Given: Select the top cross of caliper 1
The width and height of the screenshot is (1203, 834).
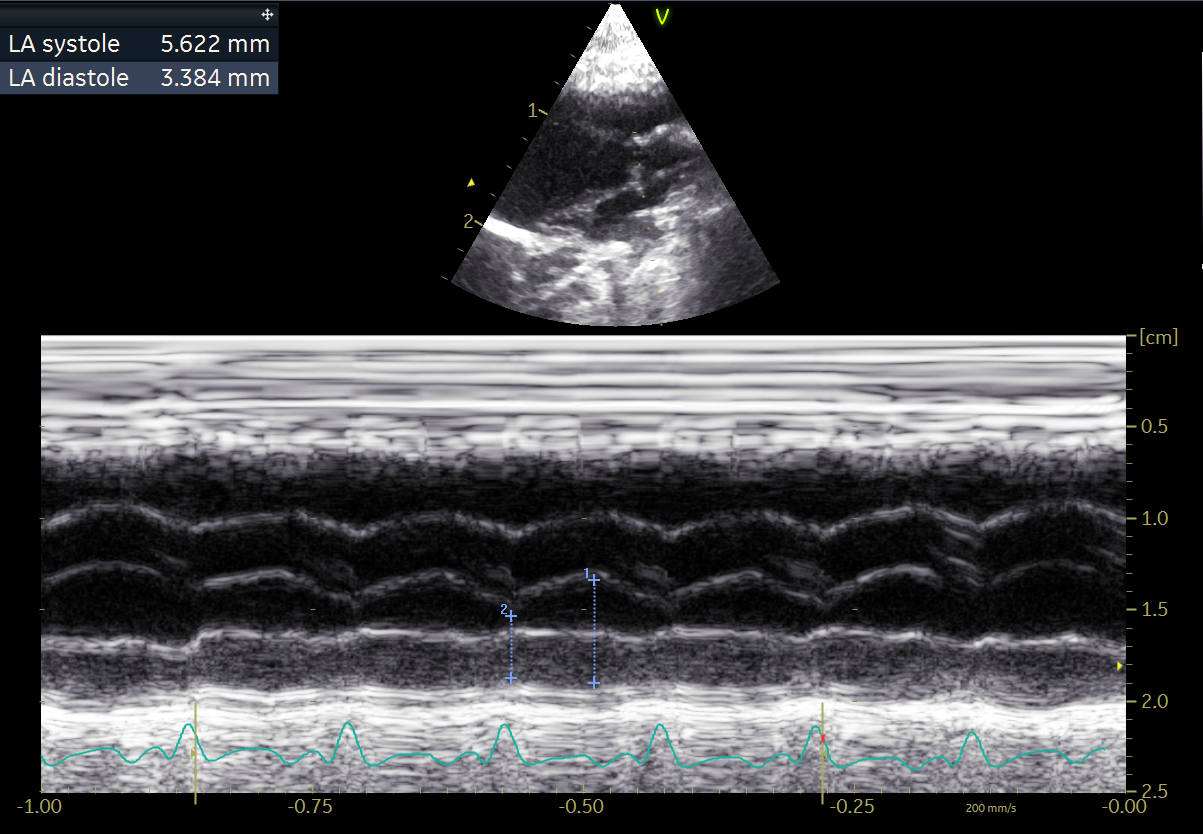Looking at the screenshot, I should [594, 579].
